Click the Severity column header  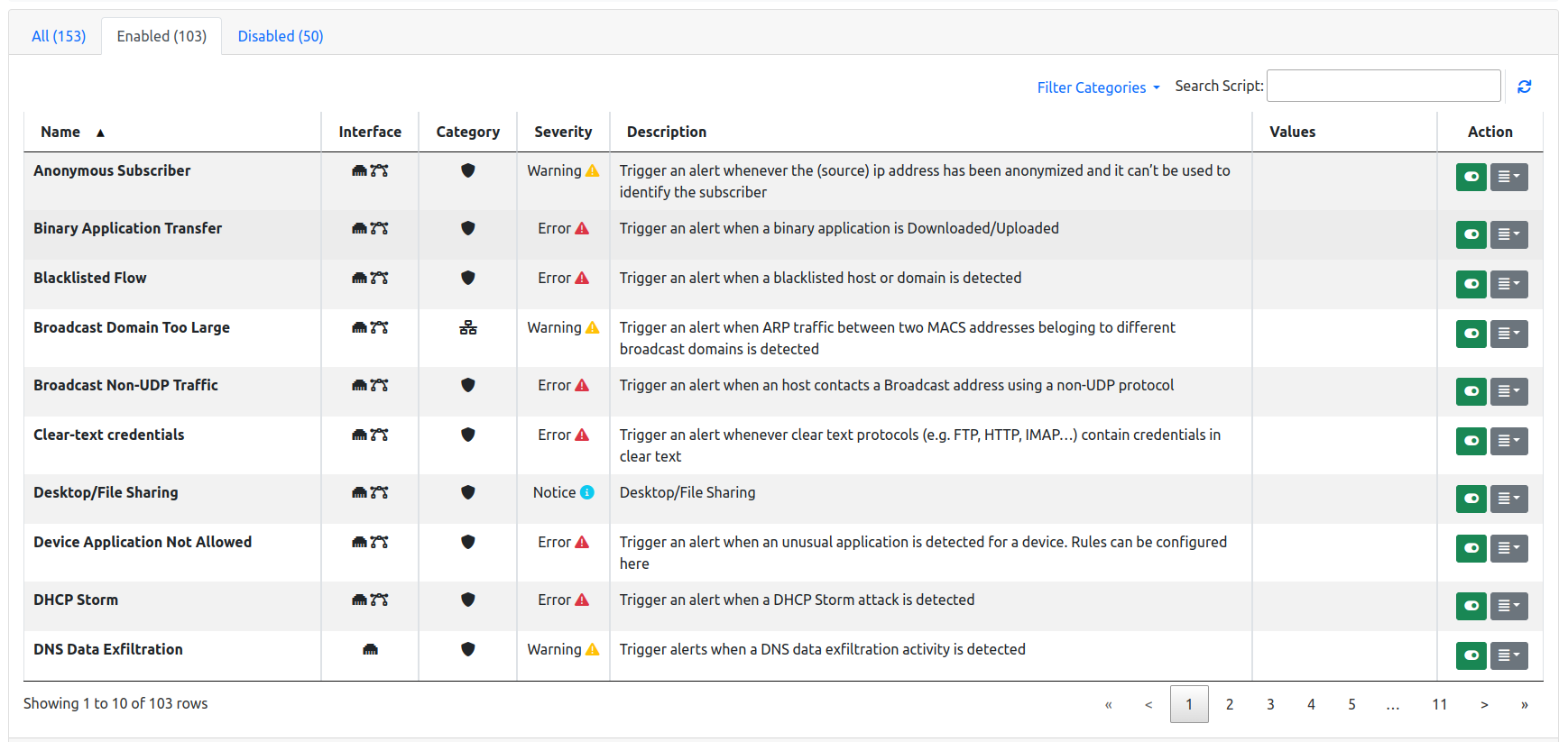(563, 132)
